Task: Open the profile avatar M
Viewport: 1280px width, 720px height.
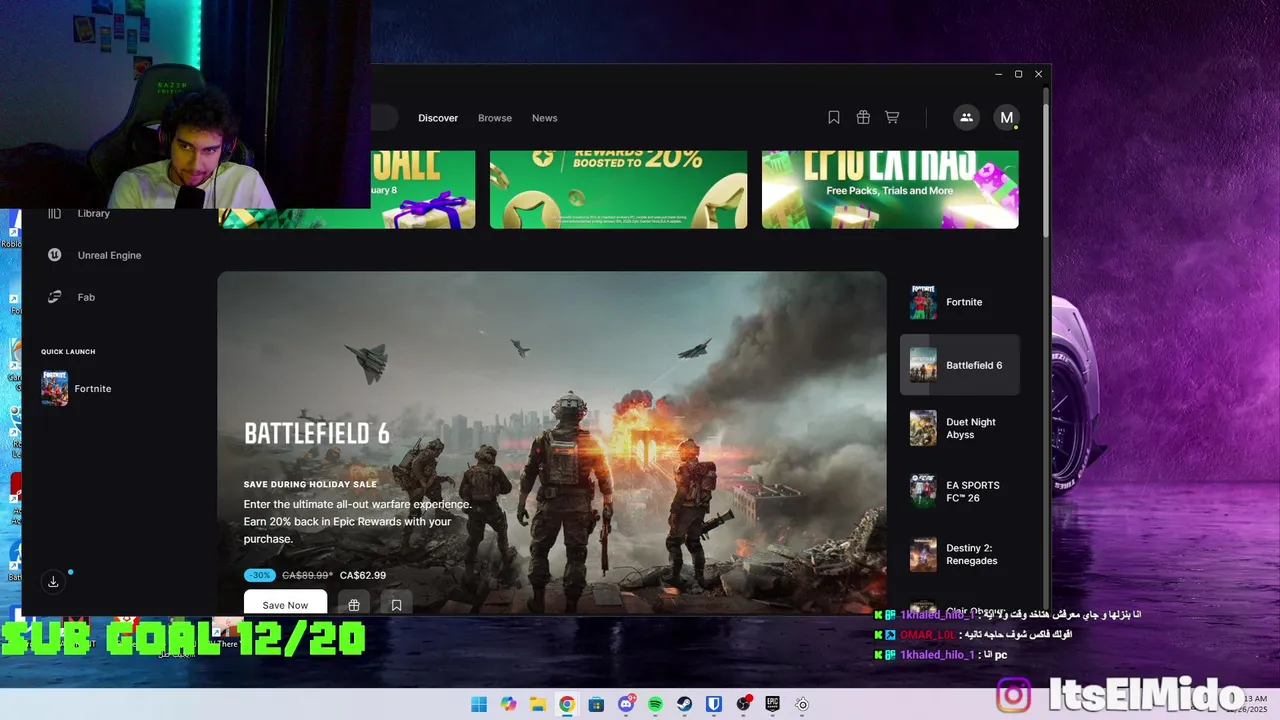Action: 1007,118
